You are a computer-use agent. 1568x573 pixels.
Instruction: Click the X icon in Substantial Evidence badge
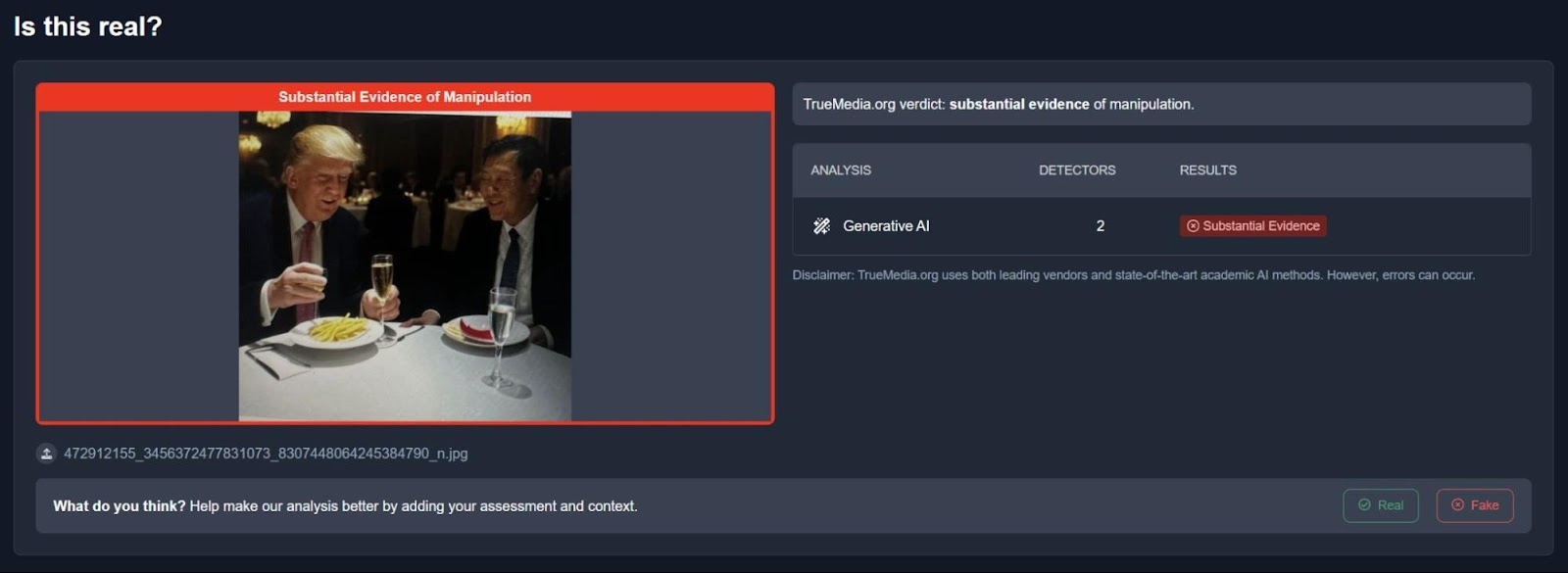[1193, 226]
